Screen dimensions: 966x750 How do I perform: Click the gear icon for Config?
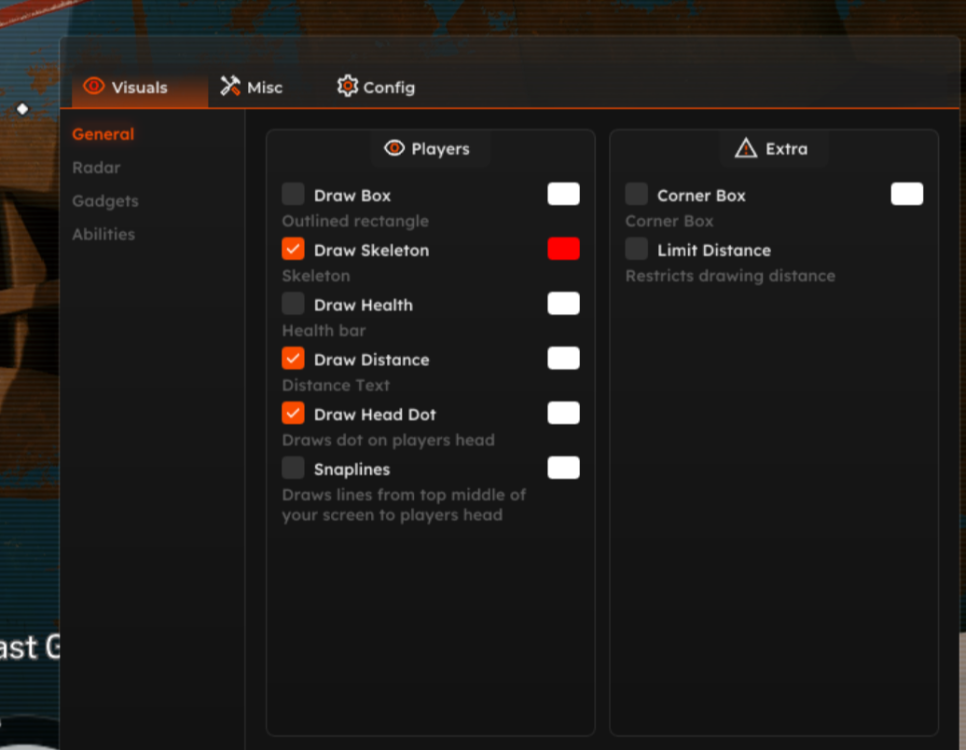(347, 87)
